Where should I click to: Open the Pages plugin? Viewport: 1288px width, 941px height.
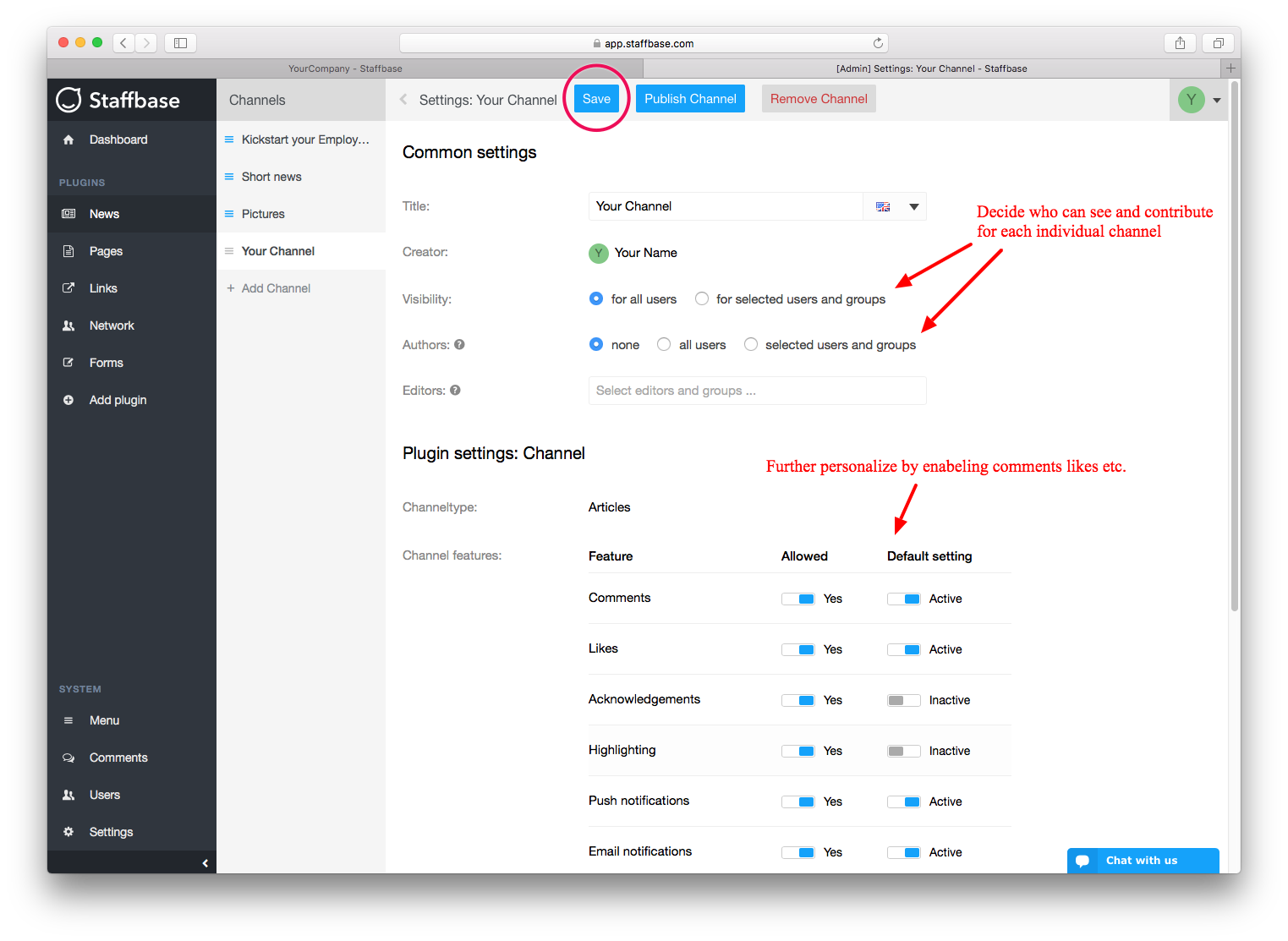tap(106, 250)
